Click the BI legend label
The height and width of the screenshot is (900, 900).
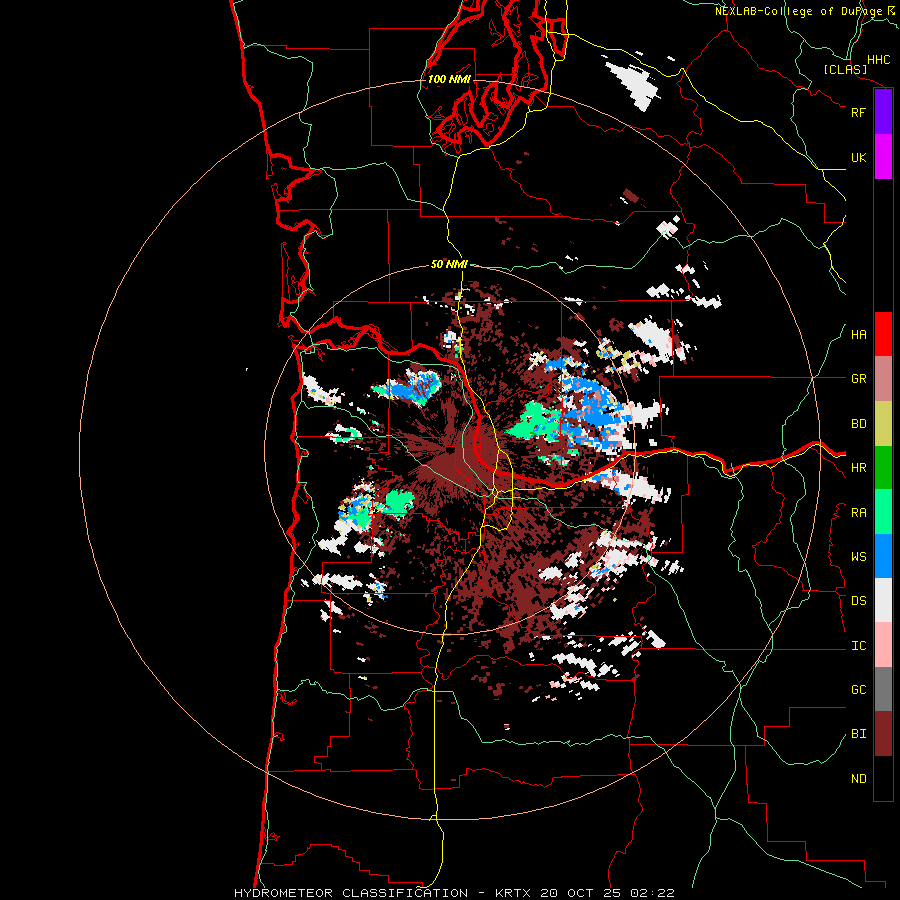click(x=858, y=734)
